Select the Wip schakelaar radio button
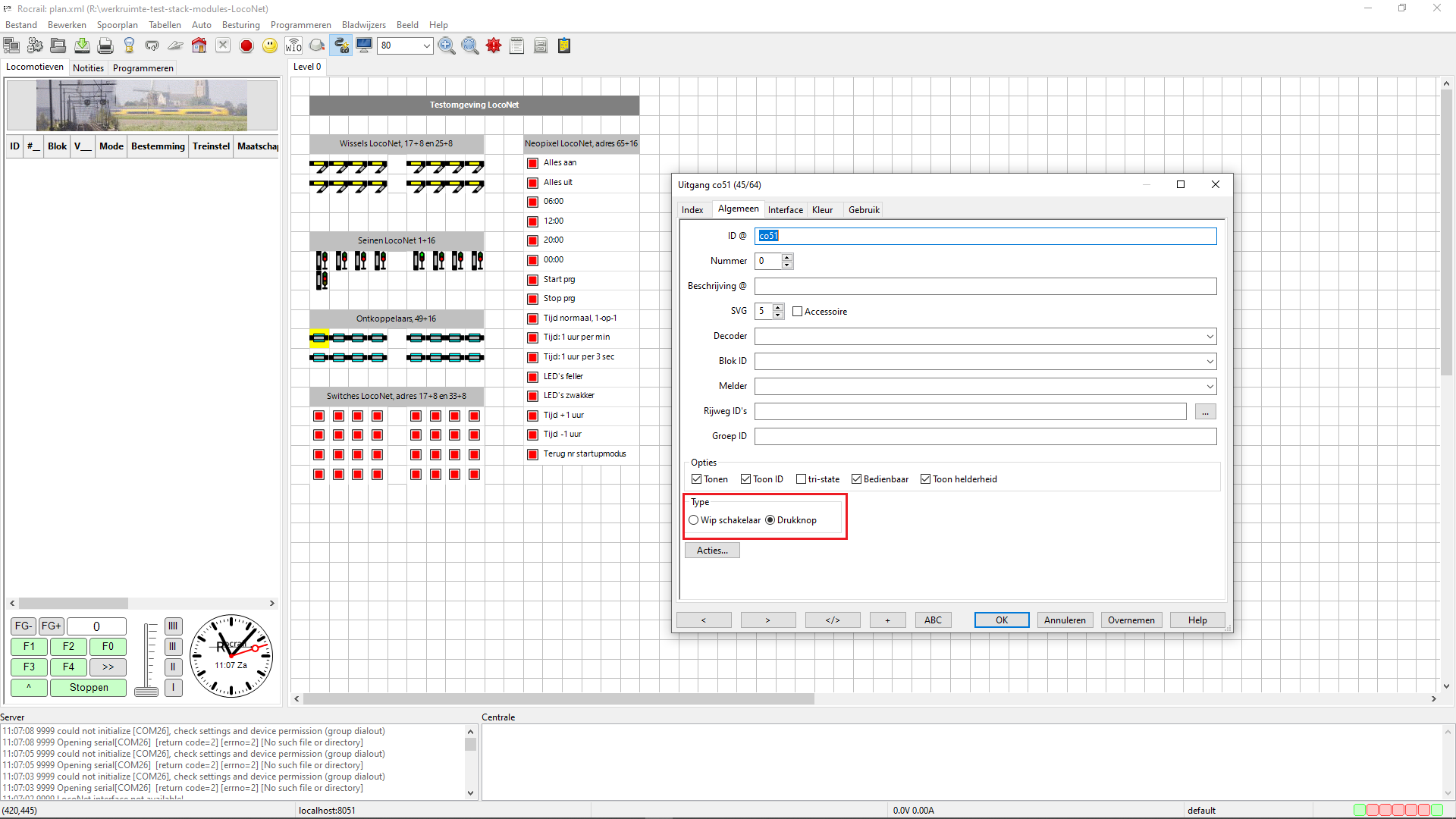The width and height of the screenshot is (1456, 819). coord(693,520)
